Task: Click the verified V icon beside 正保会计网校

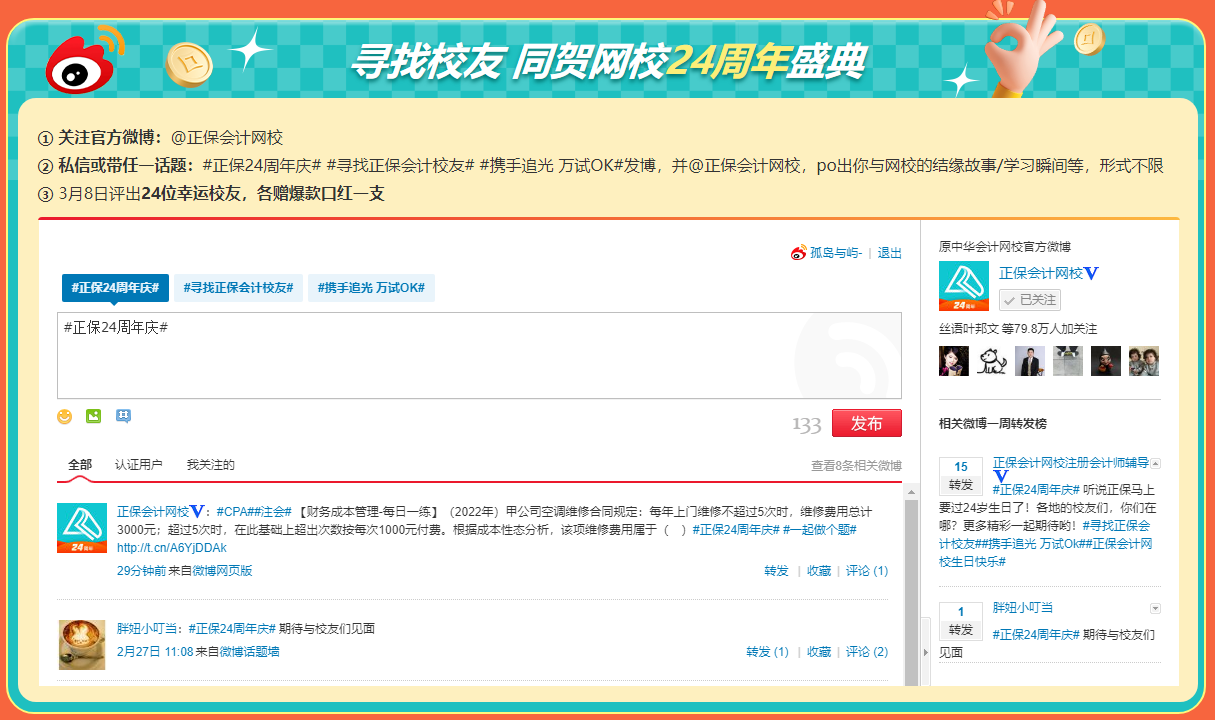Action: point(1093,273)
